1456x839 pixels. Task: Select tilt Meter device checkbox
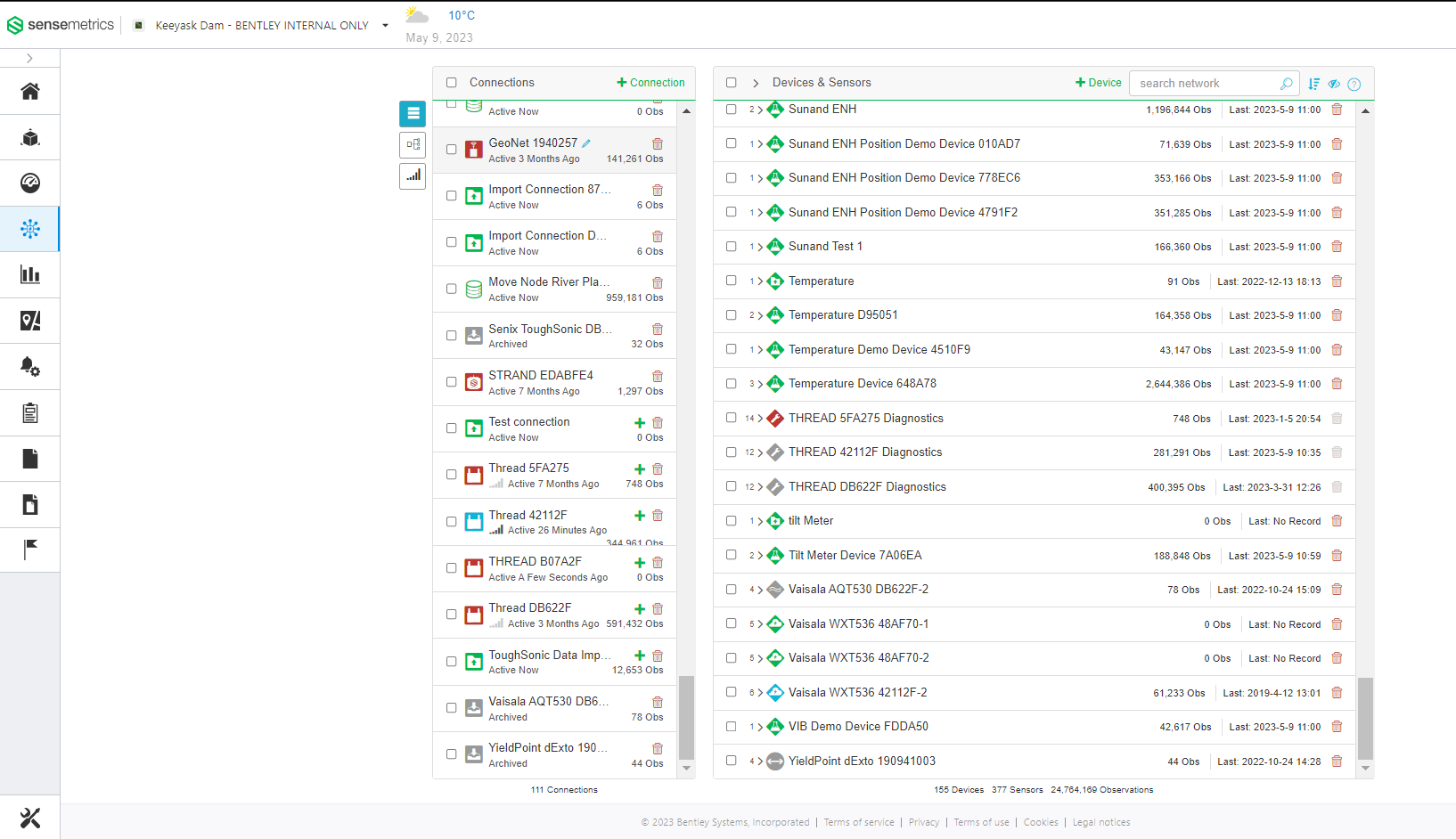point(732,520)
